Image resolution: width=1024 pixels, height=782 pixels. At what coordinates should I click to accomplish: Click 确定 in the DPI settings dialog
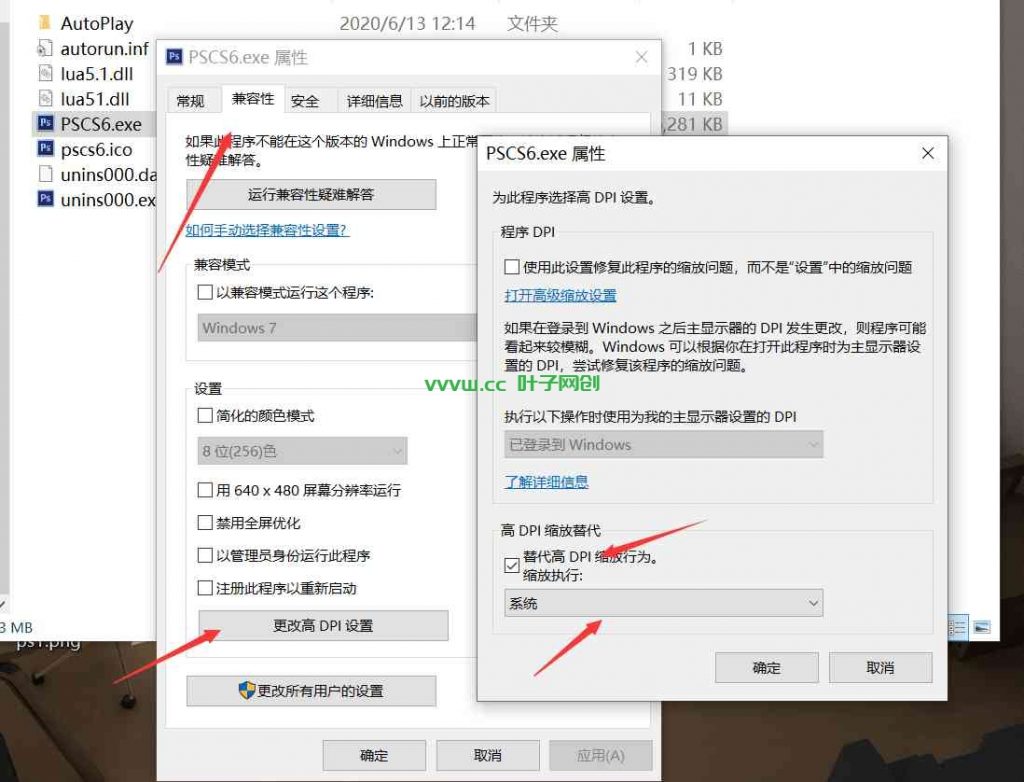[x=767, y=668]
